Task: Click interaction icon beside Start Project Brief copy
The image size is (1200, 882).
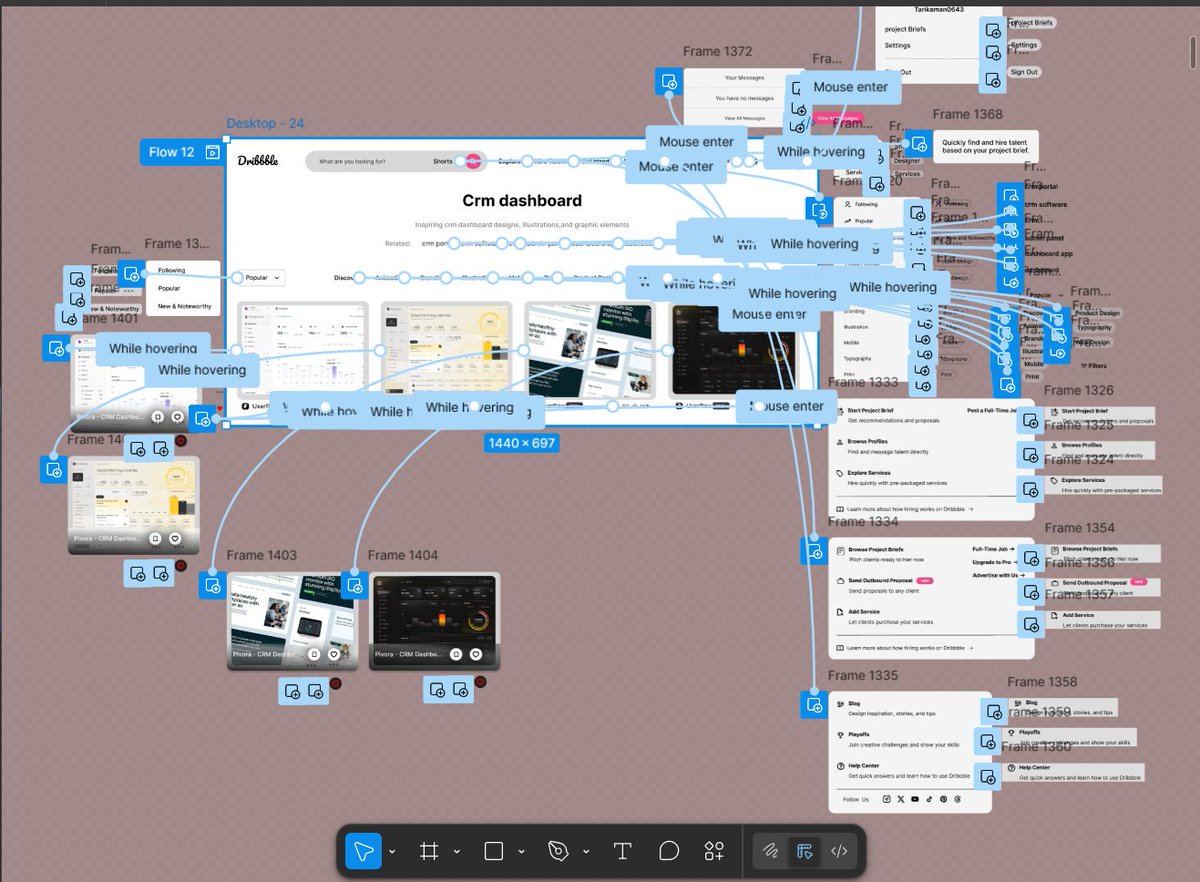Action: click(1028, 421)
